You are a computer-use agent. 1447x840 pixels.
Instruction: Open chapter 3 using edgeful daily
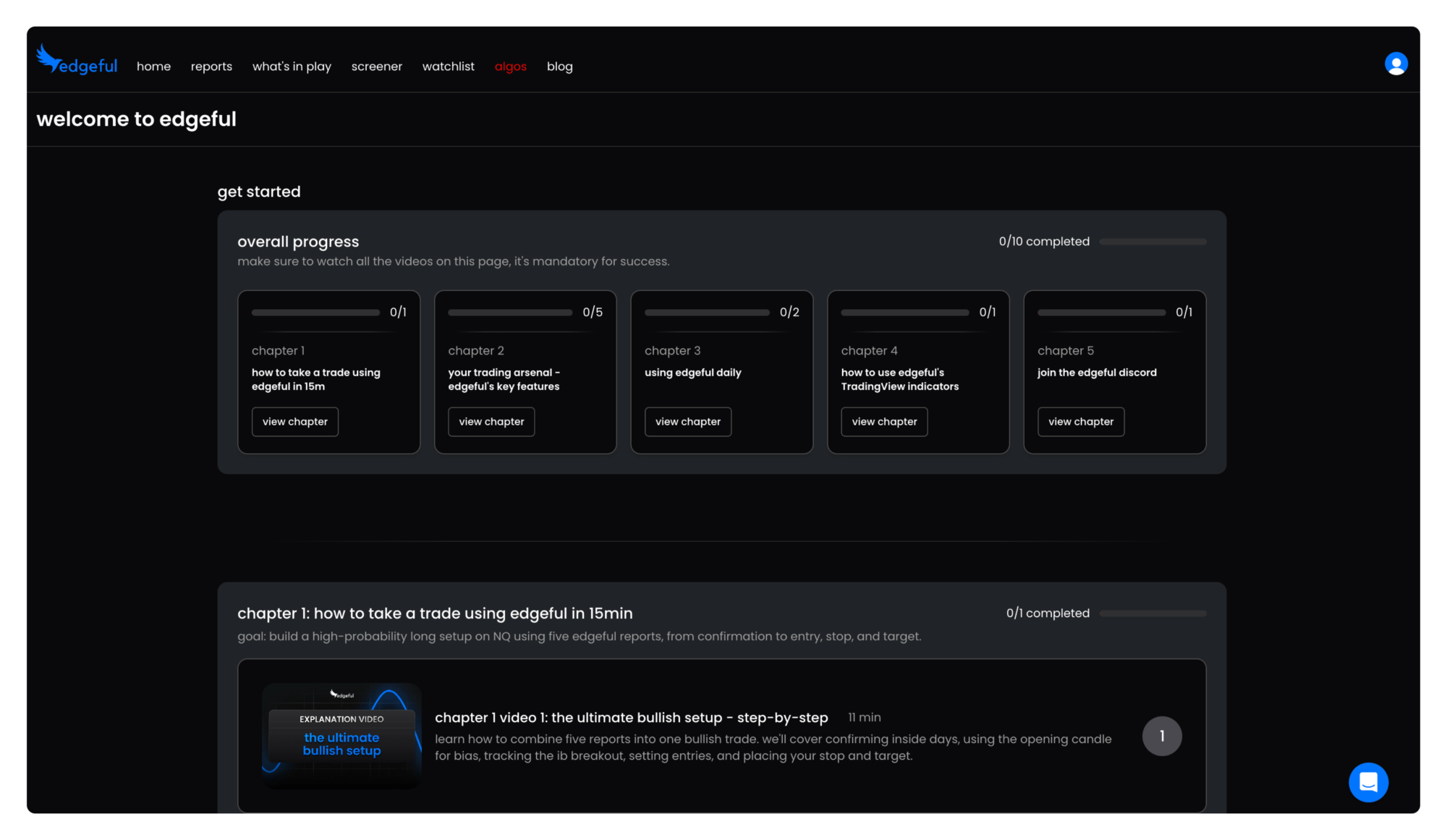click(x=687, y=422)
